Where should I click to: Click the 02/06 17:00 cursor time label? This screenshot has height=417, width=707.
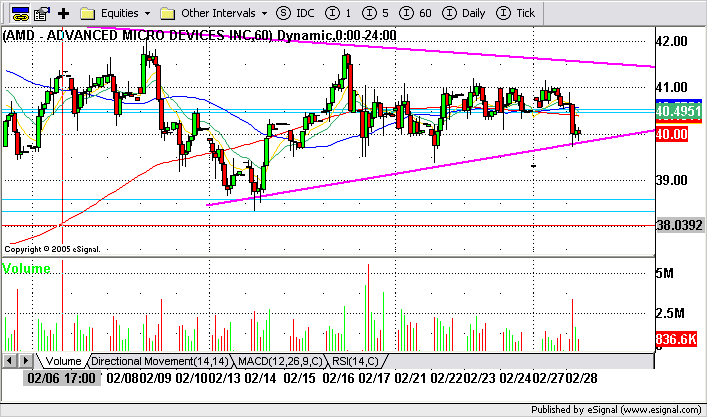click(x=62, y=378)
